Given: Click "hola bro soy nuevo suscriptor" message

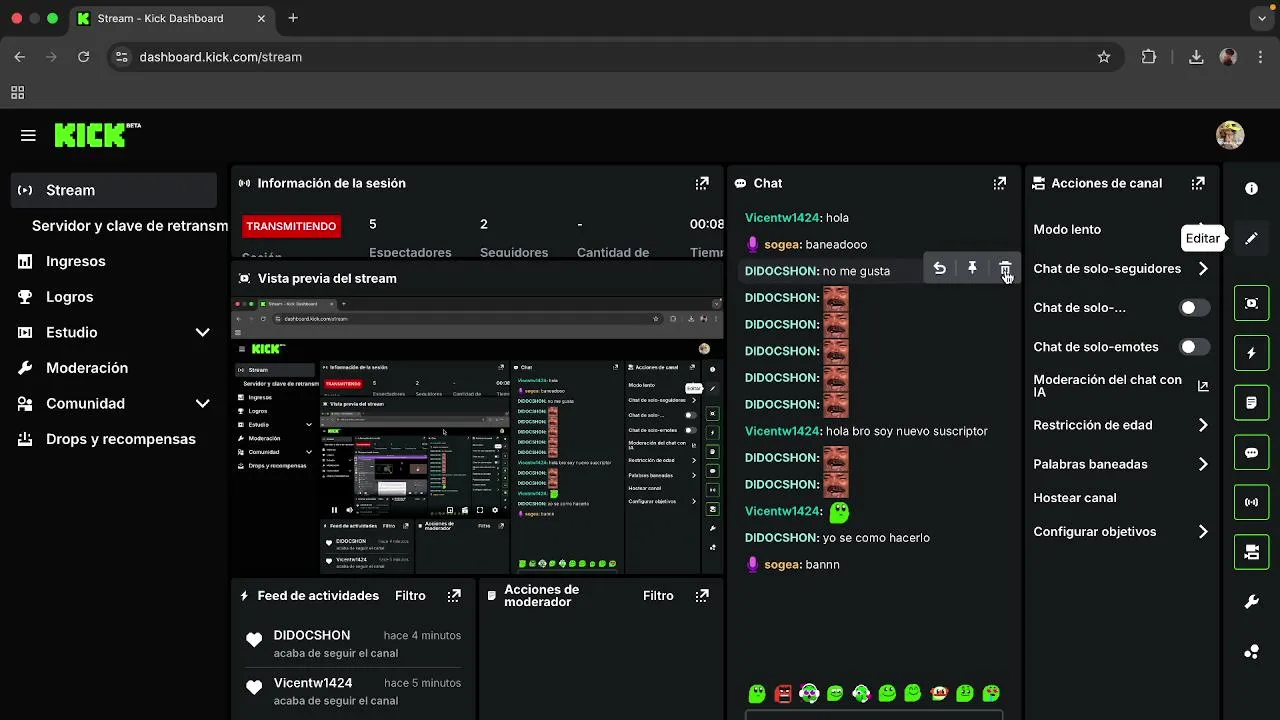Looking at the screenshot, I should click(x=907, y=431).
